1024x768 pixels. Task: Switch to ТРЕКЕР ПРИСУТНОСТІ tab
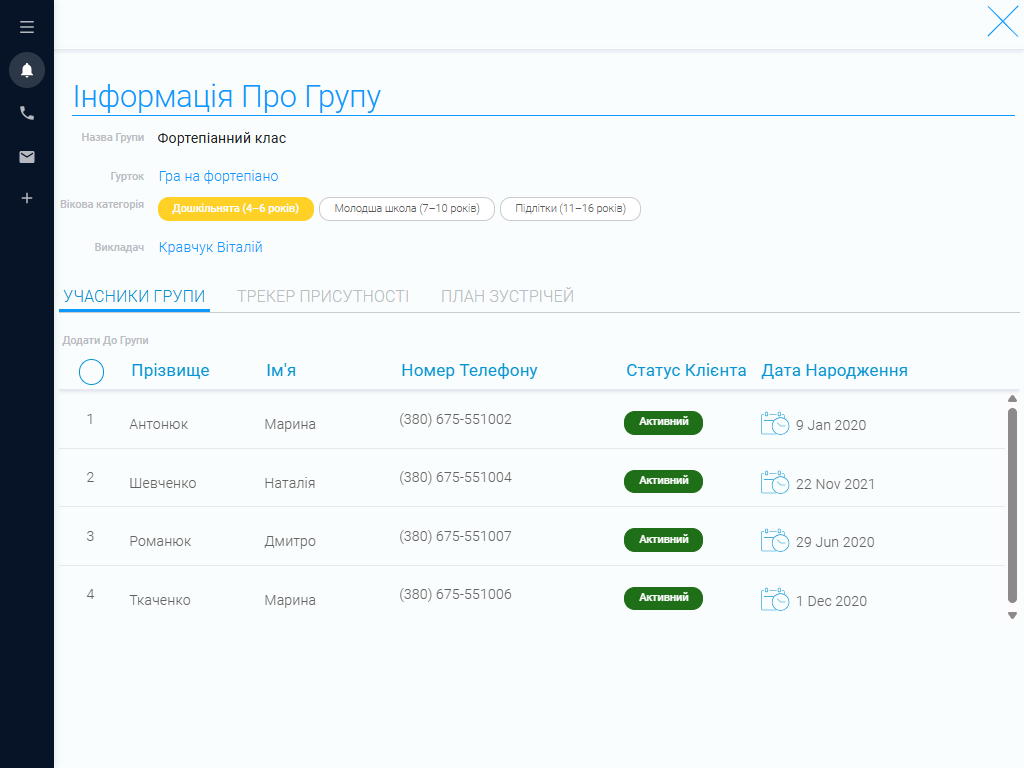coord(323,296)
